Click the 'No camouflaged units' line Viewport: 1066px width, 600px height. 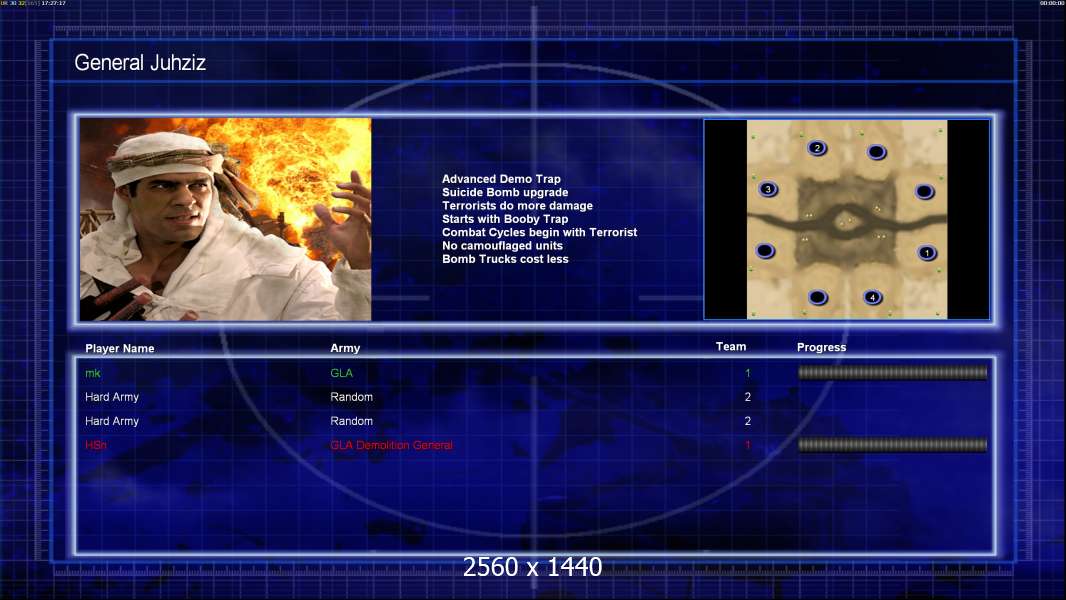(502, 245)
